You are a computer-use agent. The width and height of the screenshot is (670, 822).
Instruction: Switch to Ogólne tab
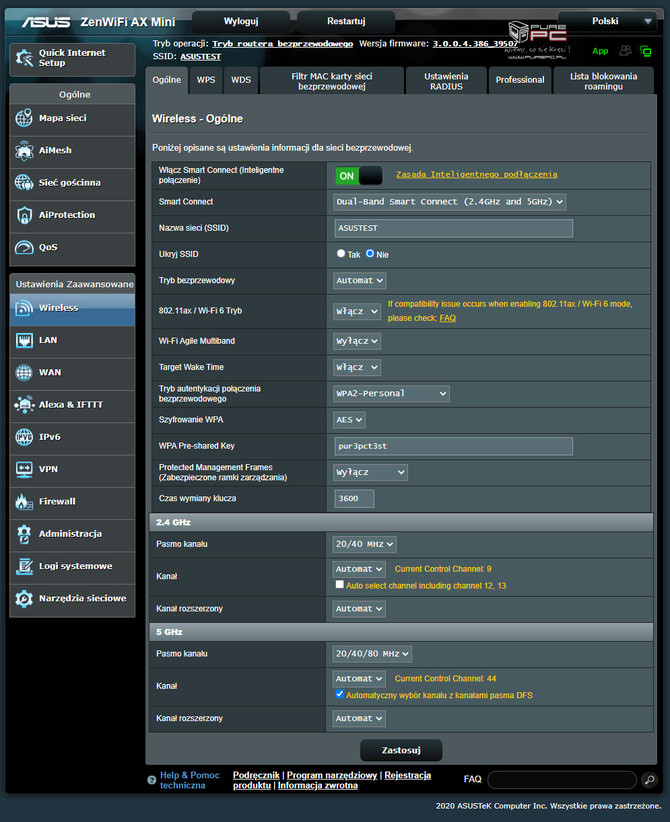[167, 80]
